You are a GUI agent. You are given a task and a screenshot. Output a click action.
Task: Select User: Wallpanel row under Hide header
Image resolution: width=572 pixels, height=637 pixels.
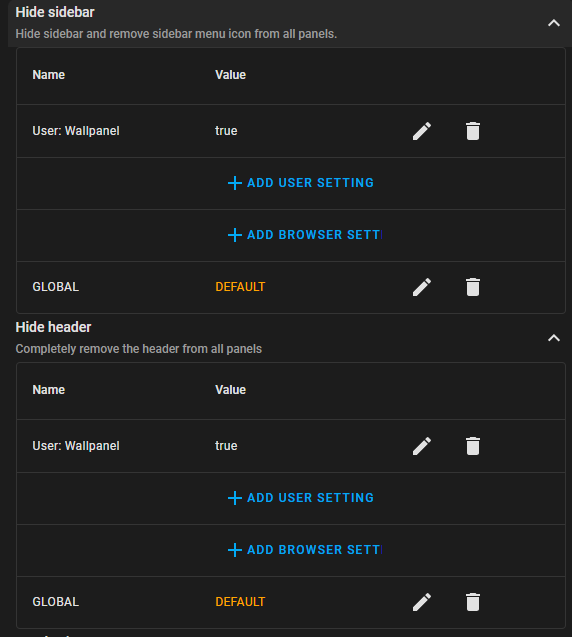click(291, 446)
